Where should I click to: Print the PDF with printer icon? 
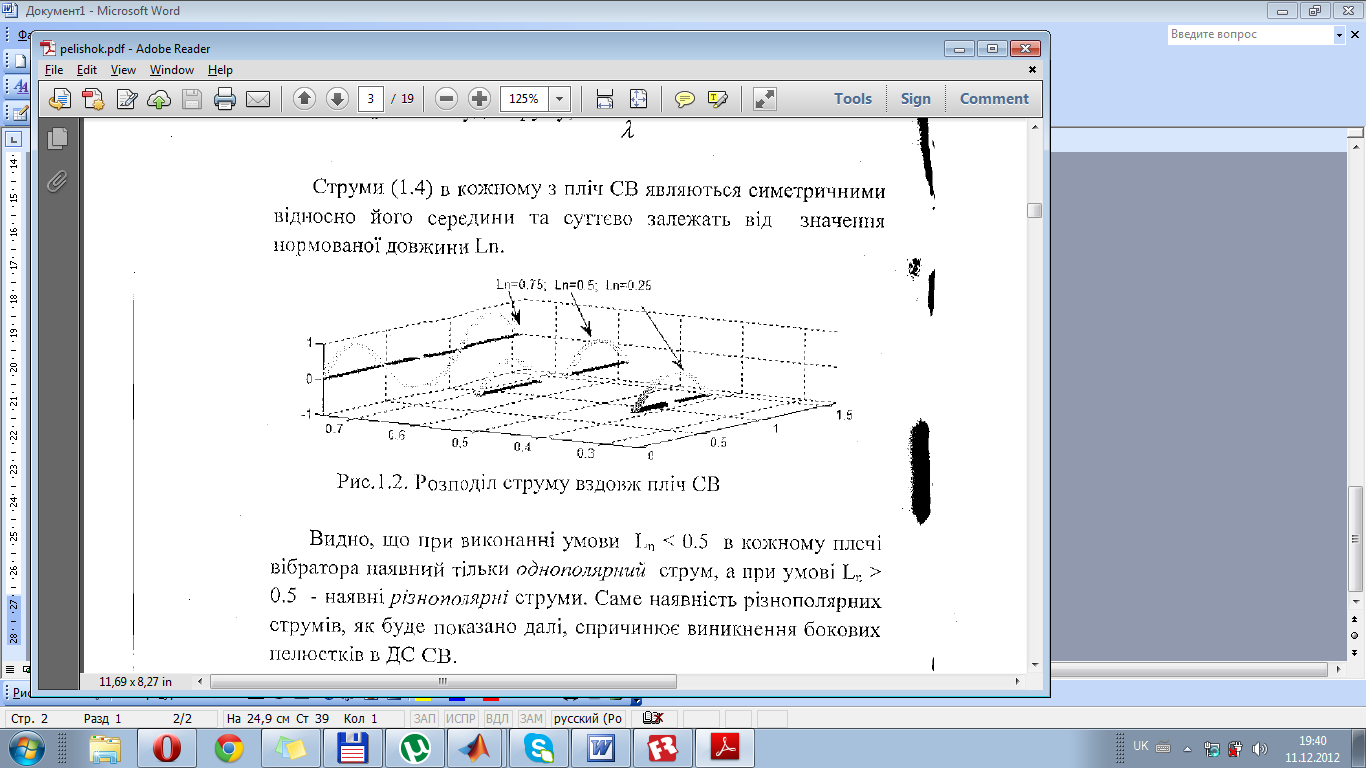225,99
